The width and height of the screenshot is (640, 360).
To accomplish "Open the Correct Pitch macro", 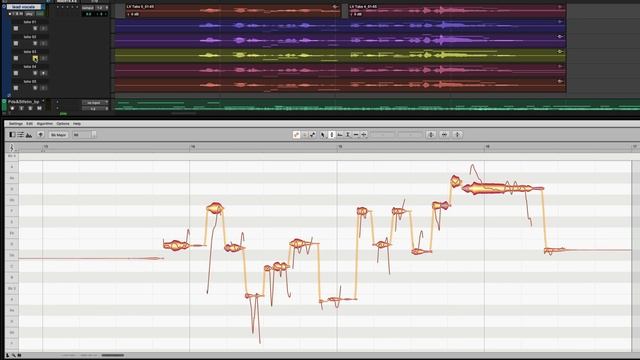I will click(431, 134).
